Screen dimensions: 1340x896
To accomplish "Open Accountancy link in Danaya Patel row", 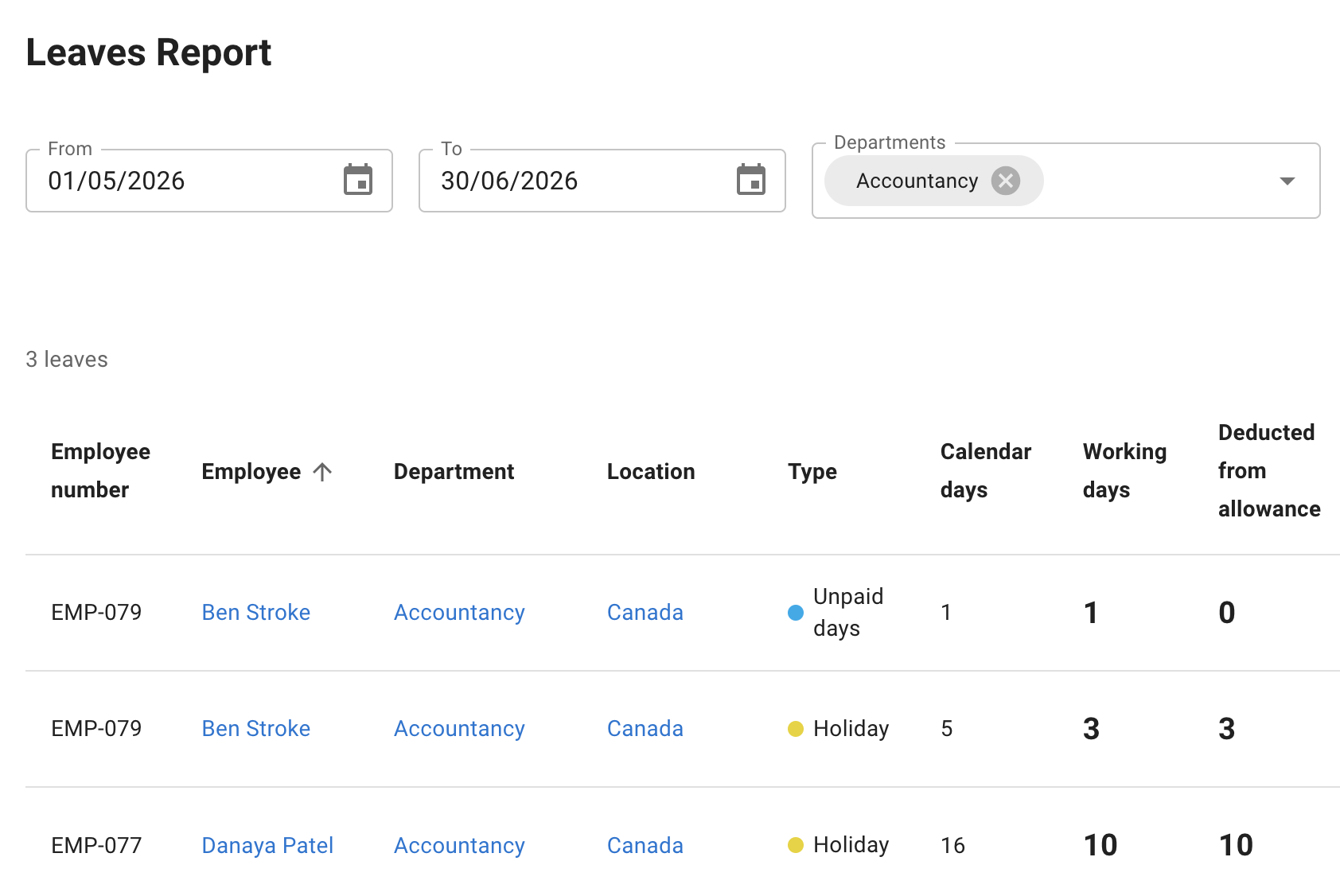I will (x=459, y=846).
